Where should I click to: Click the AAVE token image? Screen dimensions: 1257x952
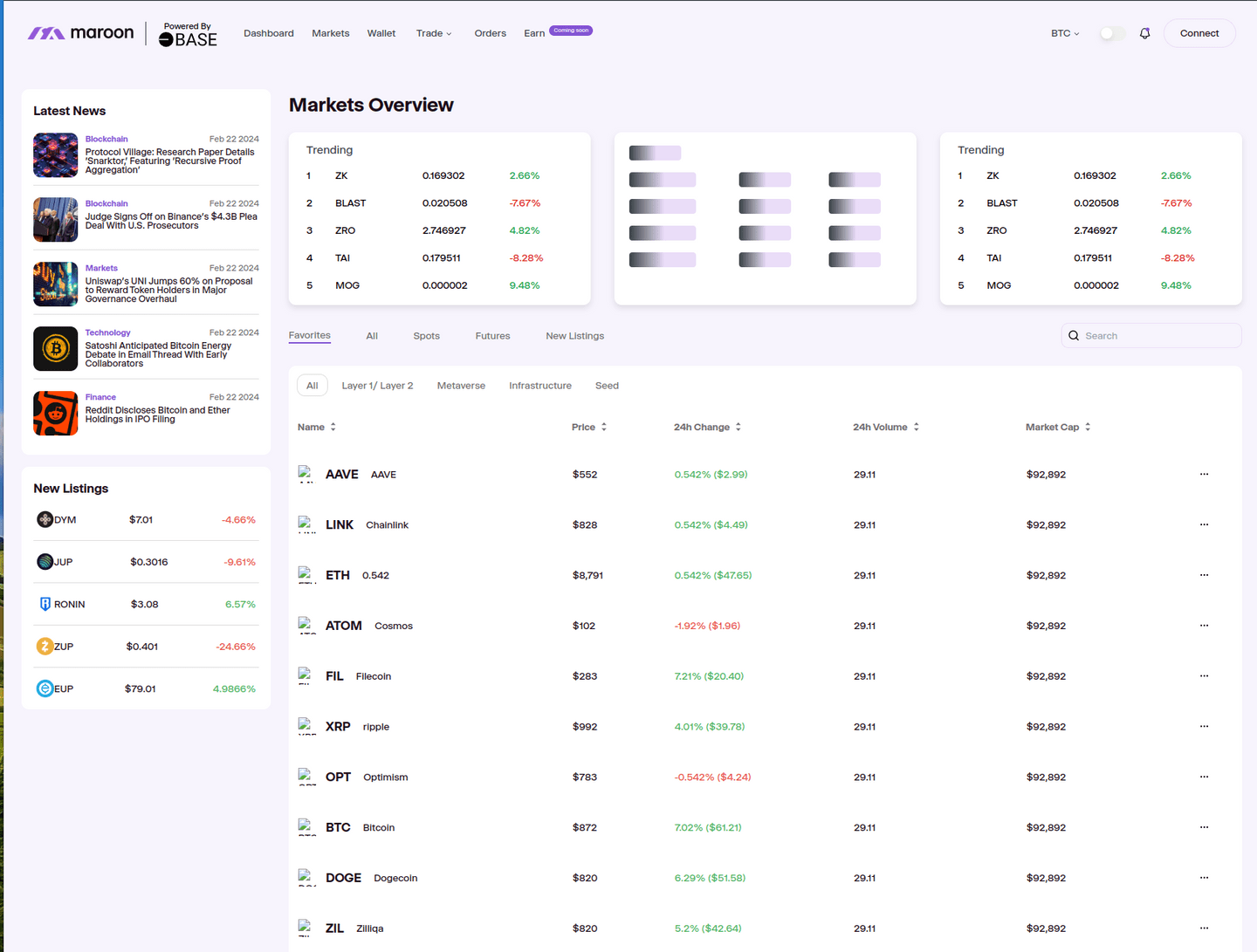coord(306,474)
